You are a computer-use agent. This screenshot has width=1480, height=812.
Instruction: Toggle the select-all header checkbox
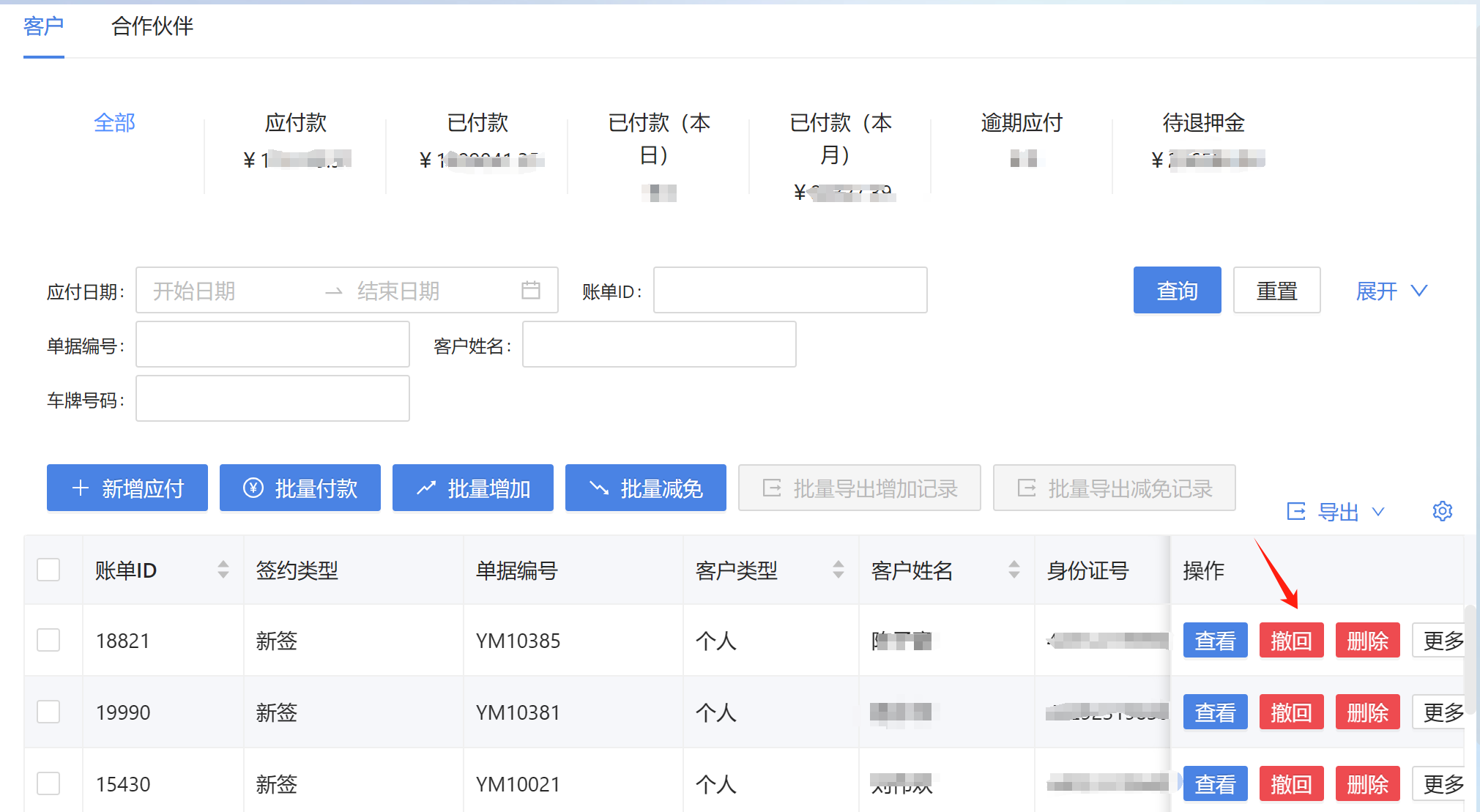coord(48,570)
